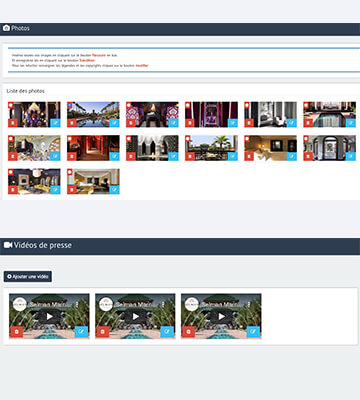
Task: Tick the arched doorway entrance photo checkbox
Action: tap(306, 138)
